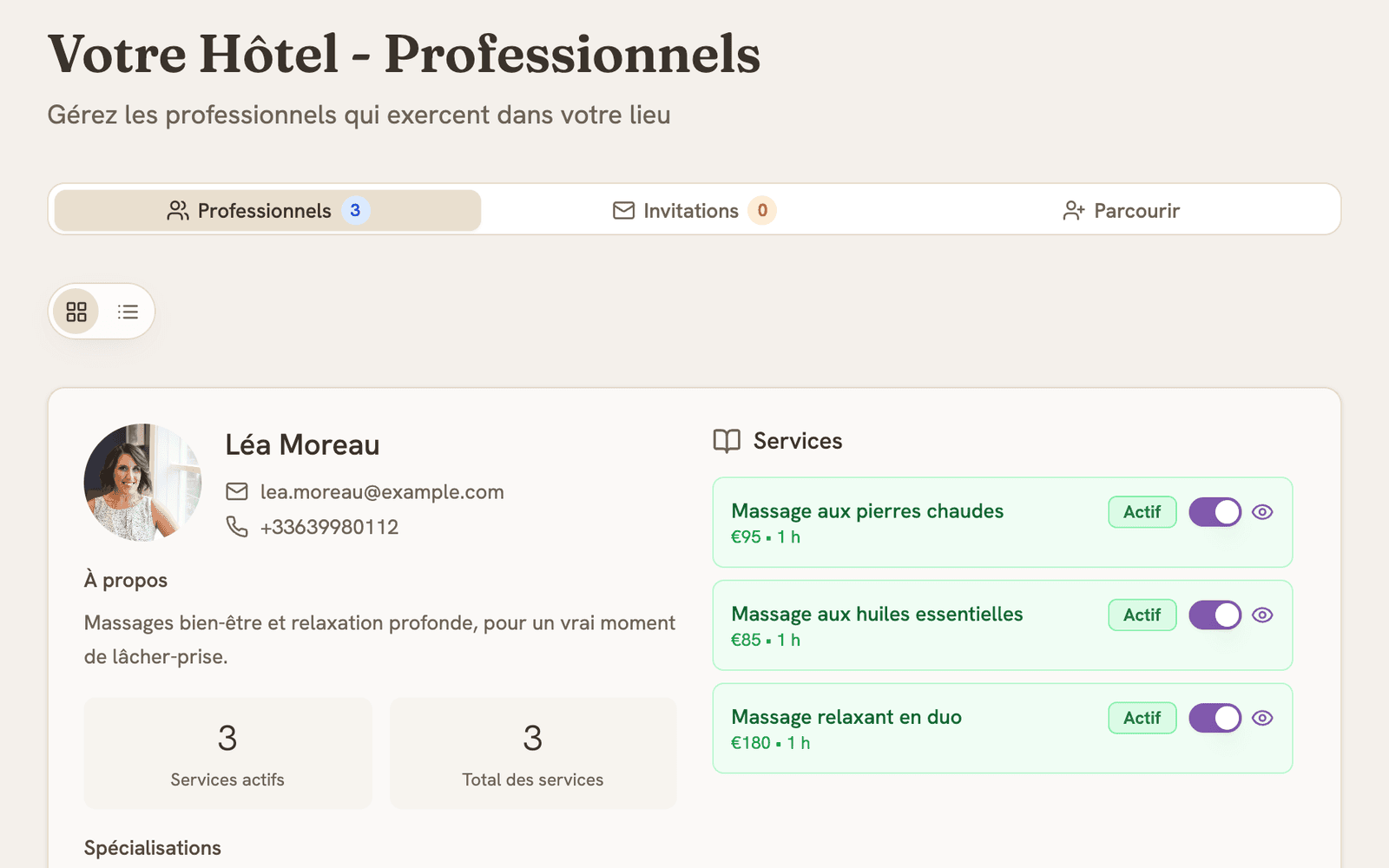The height and width of the screenshot is (868, 1389).
Task: Click the phone icon beside the number
Action: coord(237,527)
